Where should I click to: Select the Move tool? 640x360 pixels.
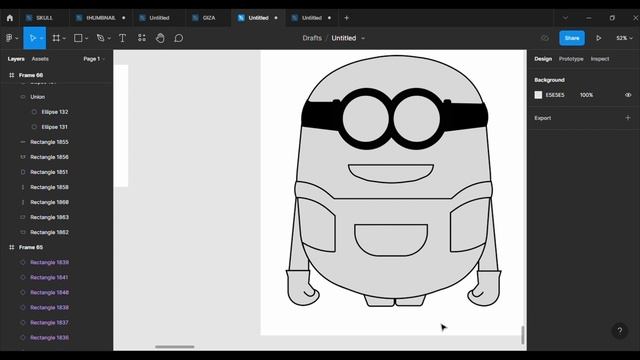[33, 38]
